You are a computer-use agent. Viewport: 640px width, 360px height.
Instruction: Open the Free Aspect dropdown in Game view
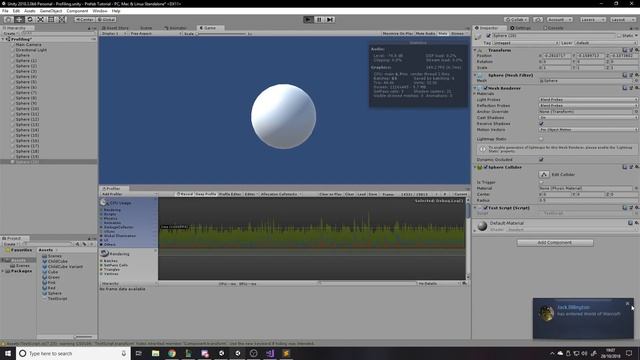(156, 33)
